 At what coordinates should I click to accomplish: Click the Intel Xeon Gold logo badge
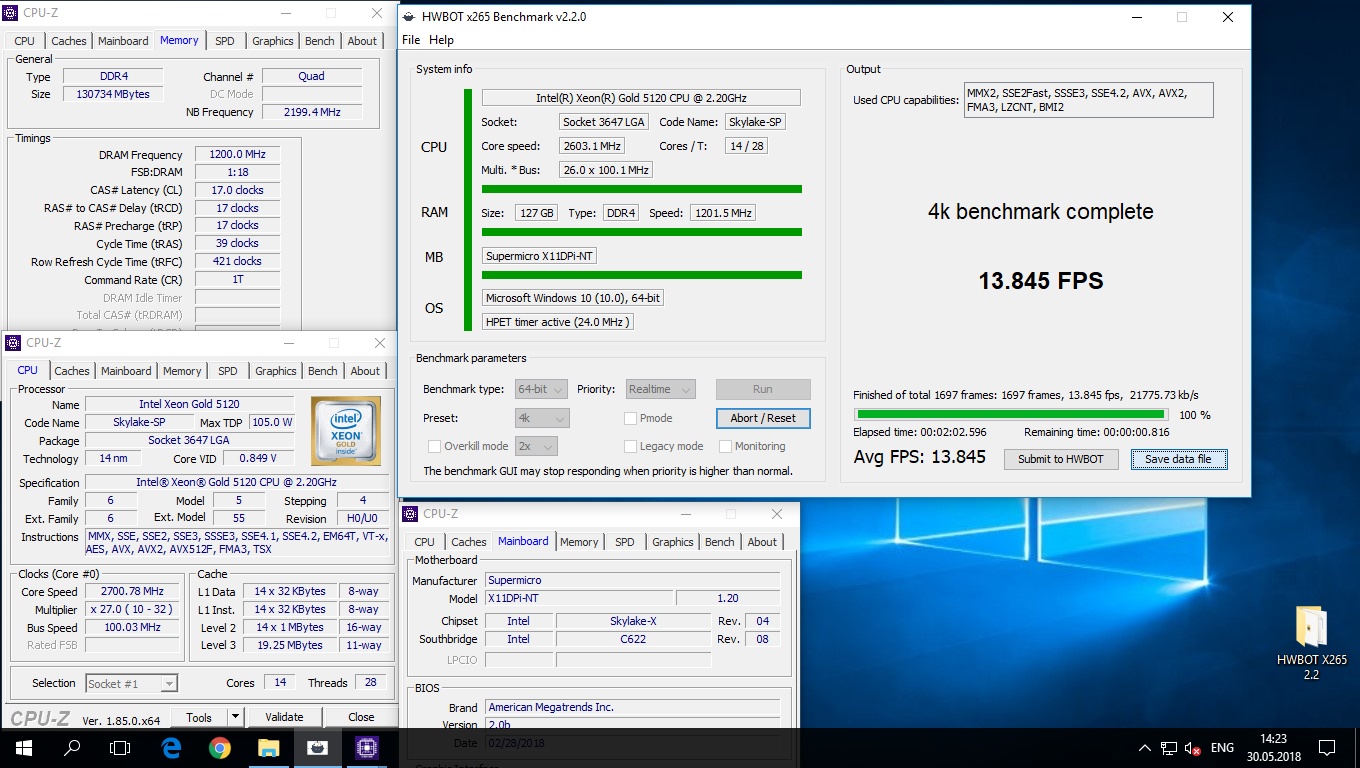point(345,431)
